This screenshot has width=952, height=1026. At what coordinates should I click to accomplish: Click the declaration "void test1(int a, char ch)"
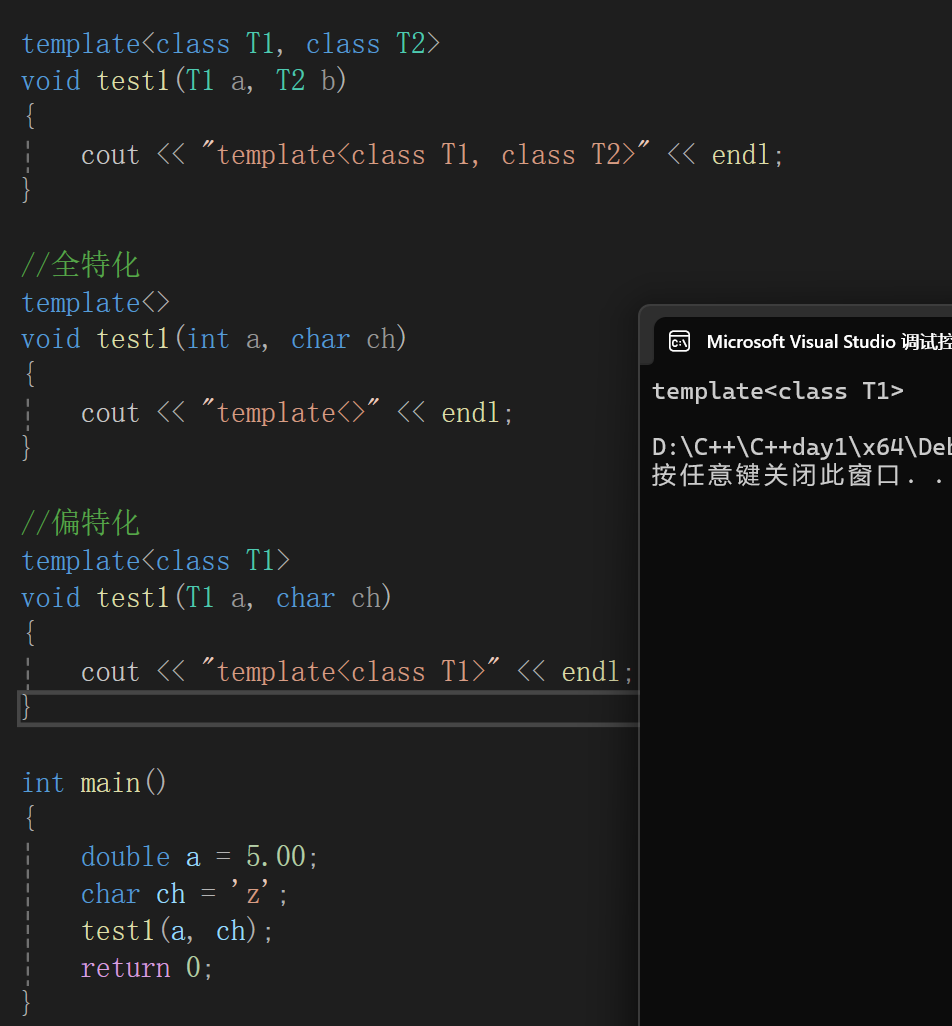point(214,339)
